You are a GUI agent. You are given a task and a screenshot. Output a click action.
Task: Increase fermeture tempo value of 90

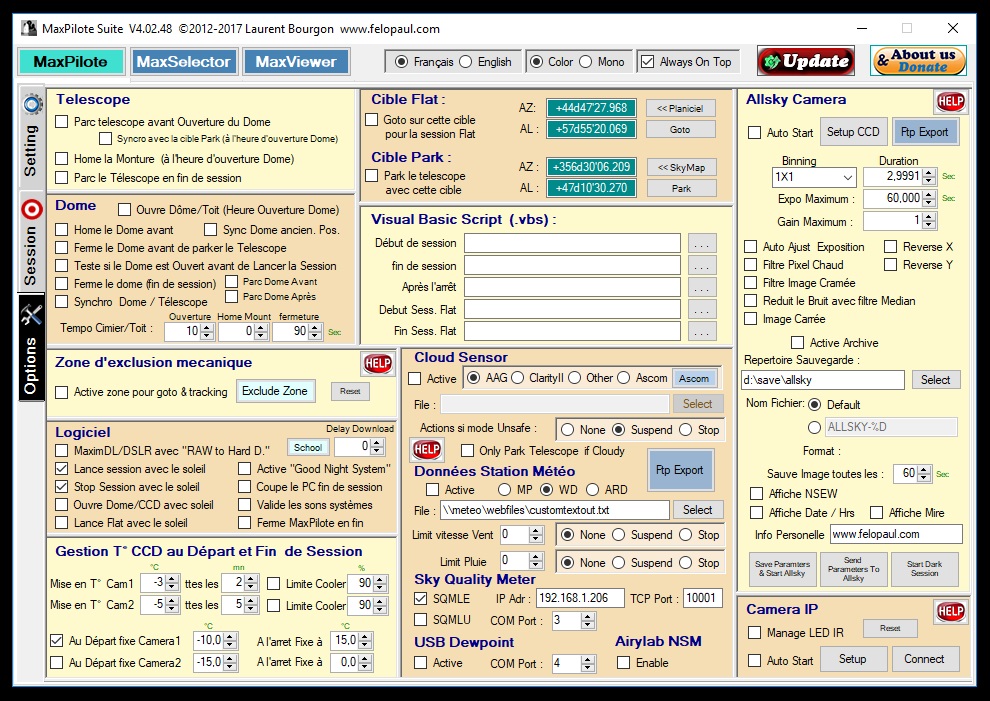[314, 327]
